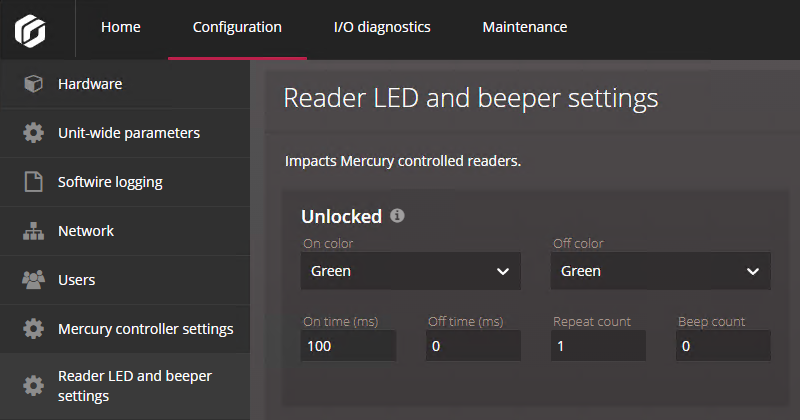Click the Softwire logging document icon

pos(33,182)
